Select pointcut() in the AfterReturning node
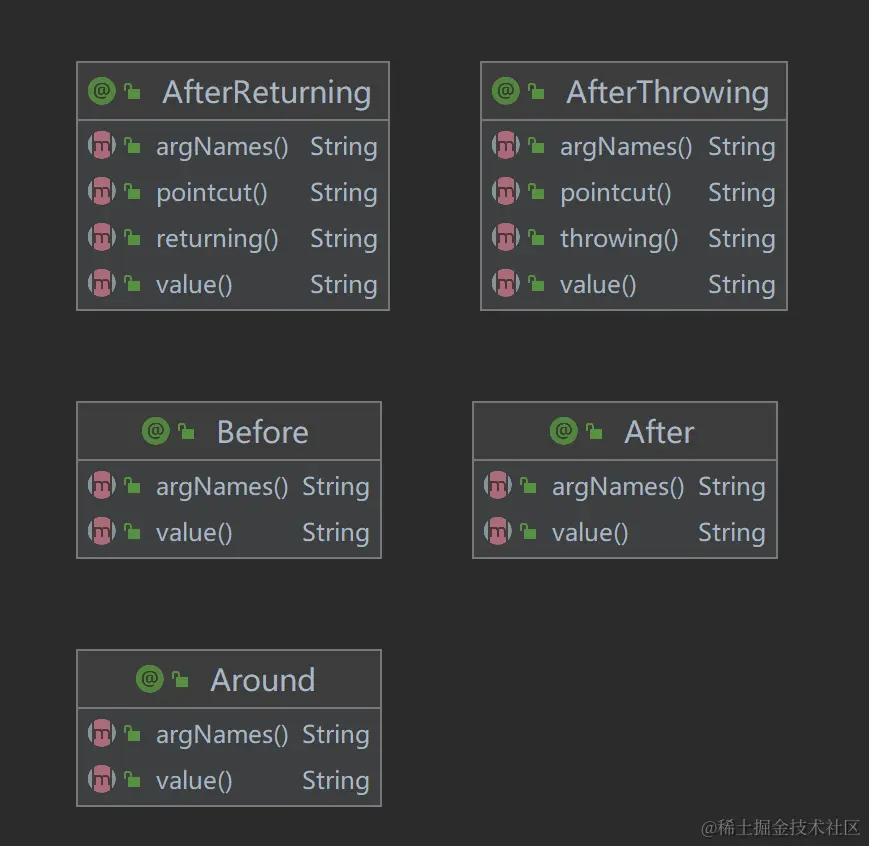Screen dimensions: 869x846 coord(211,193)
